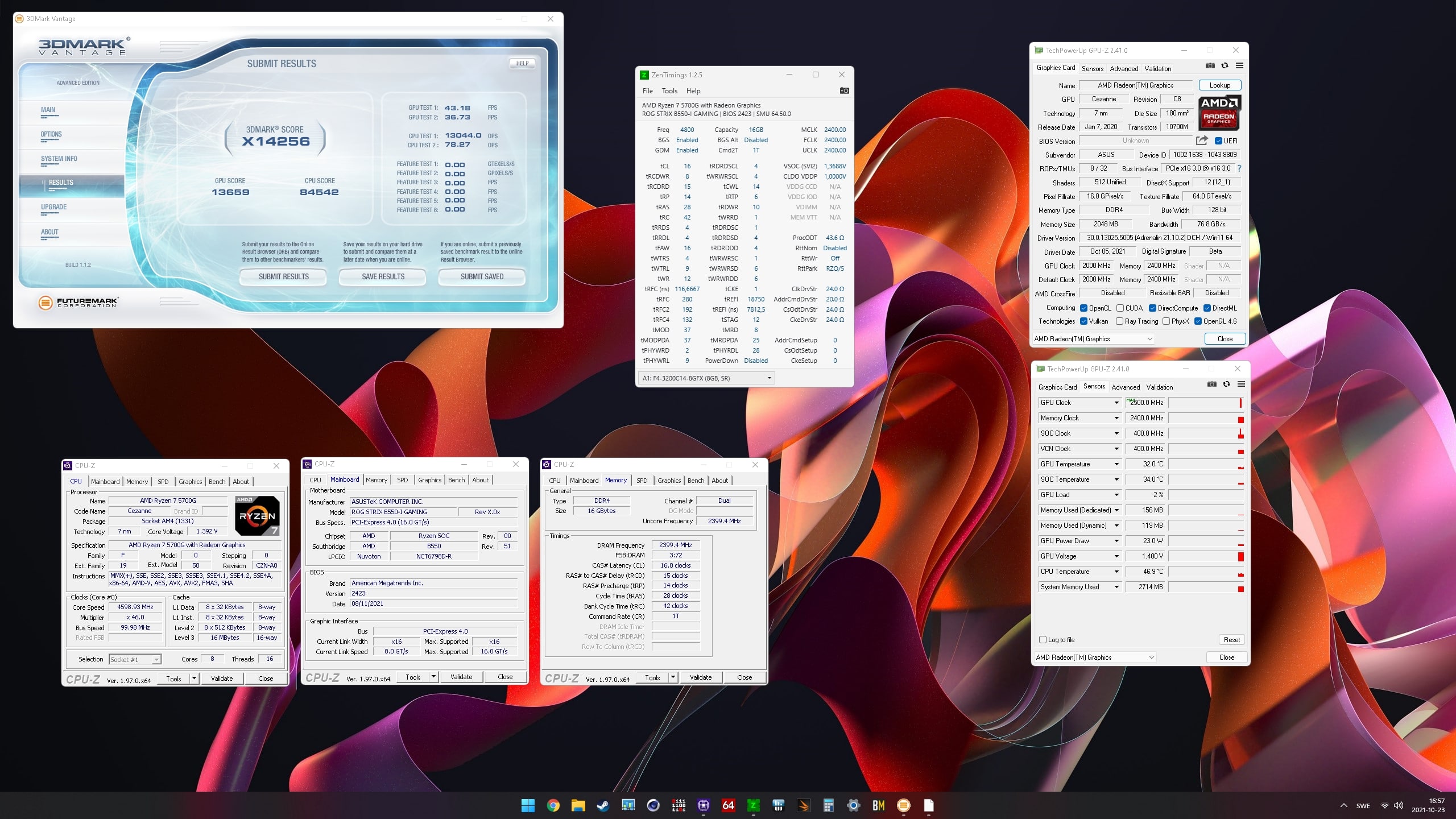Screen dimensions: 1456x819
Task: Show hidden tray icons chevron
Action: point(1343,805)
